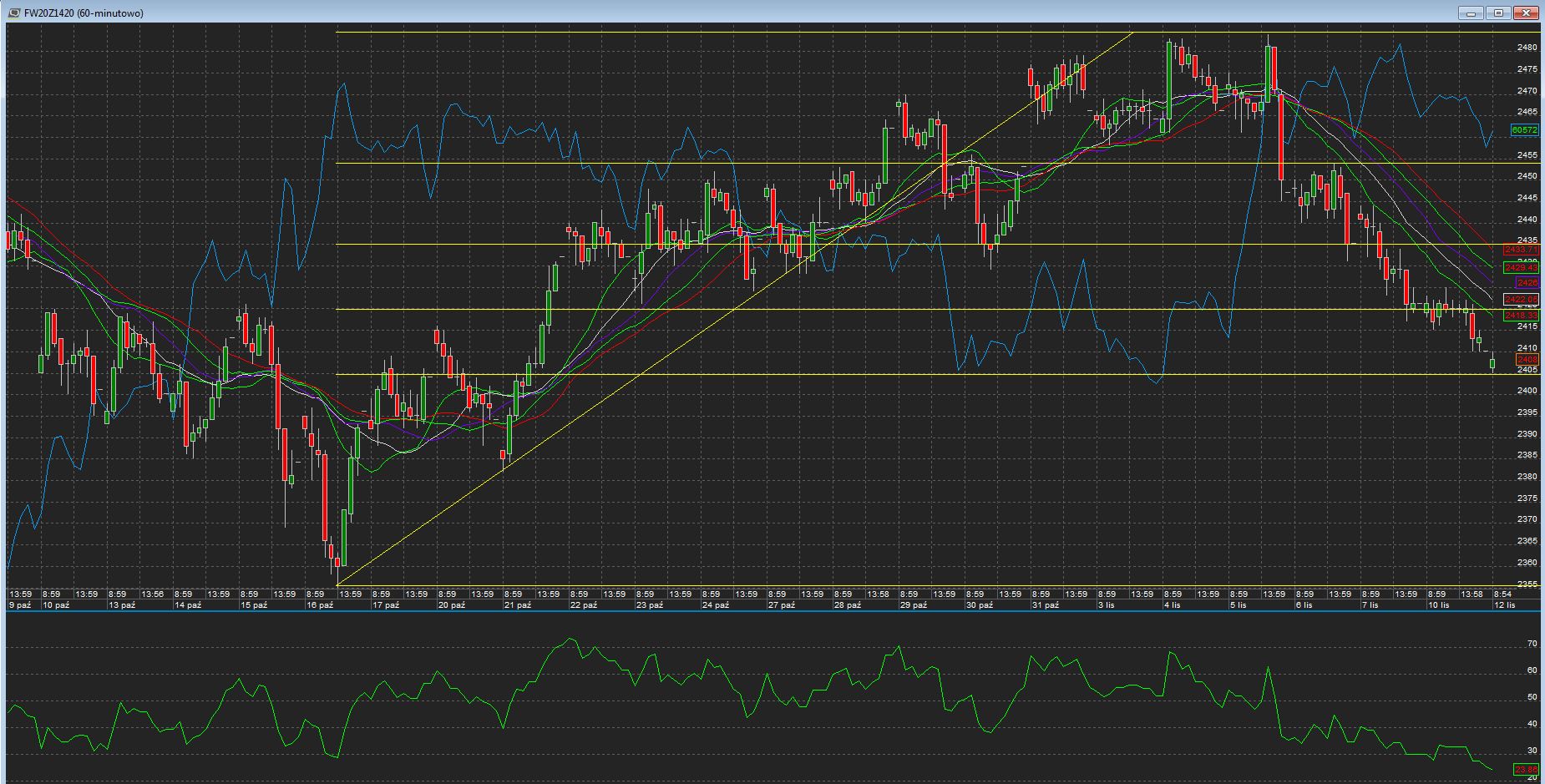Close the FW20Z1420 chart window

point(1527,13)
